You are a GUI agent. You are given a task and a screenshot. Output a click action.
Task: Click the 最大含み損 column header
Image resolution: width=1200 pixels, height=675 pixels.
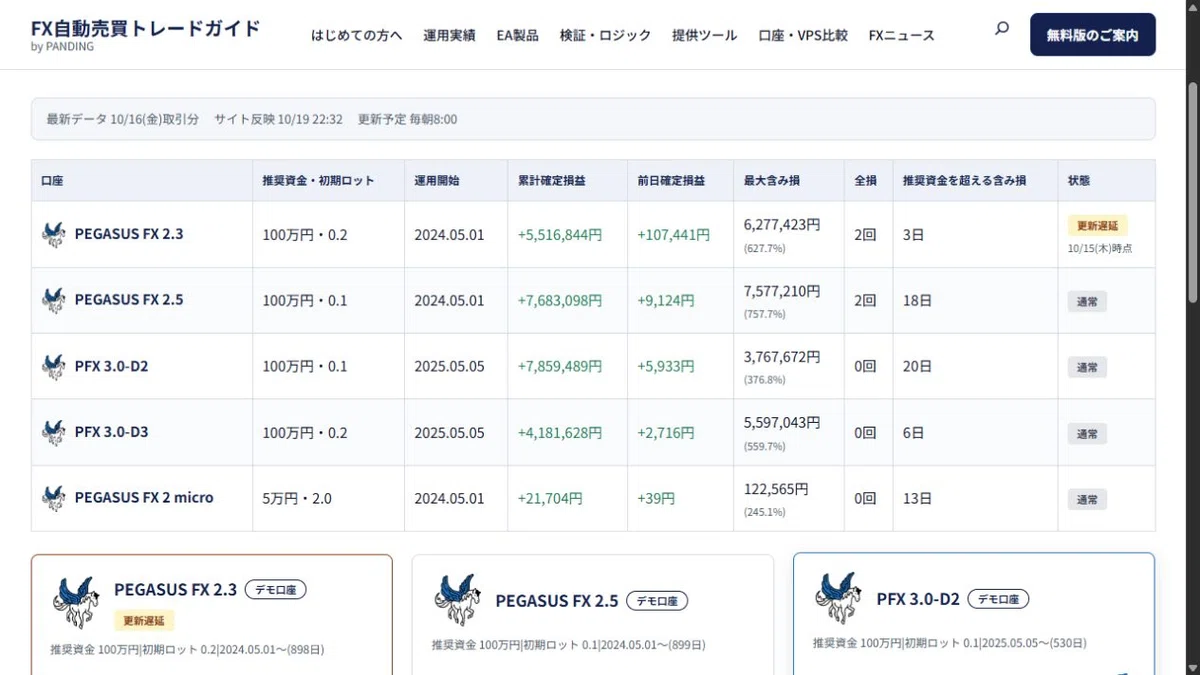772,181
